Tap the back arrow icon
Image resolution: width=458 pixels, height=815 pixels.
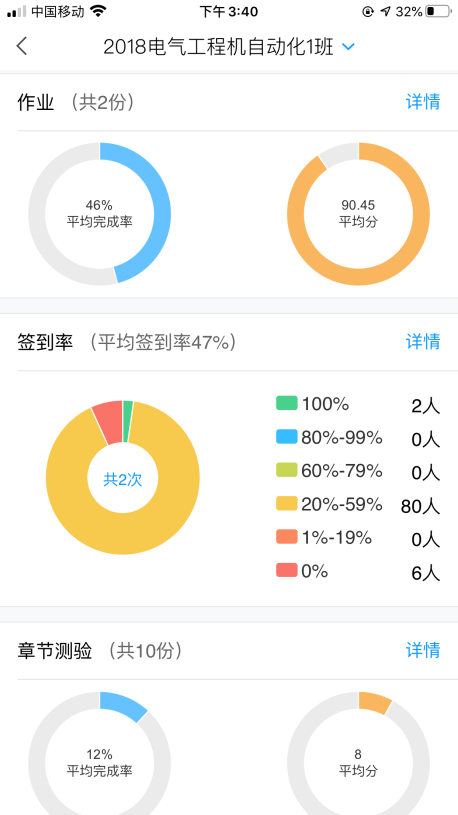[21, 46]
